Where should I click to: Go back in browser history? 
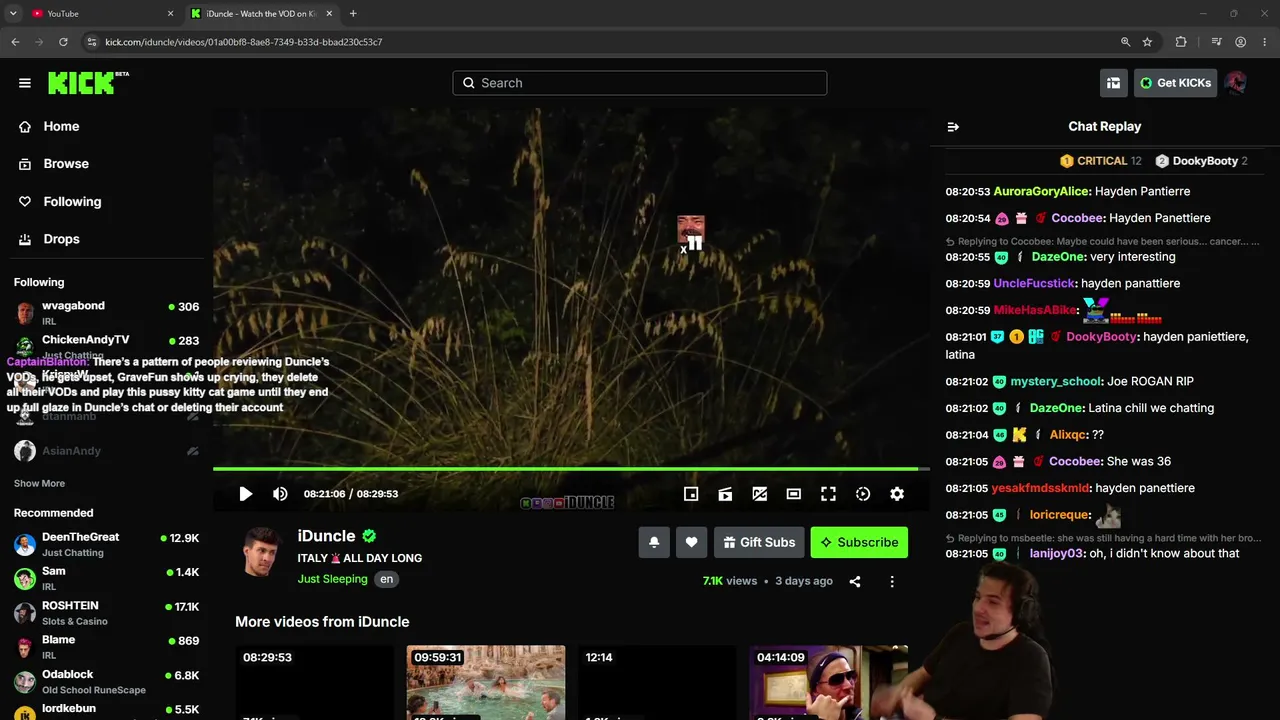point(15,42)
